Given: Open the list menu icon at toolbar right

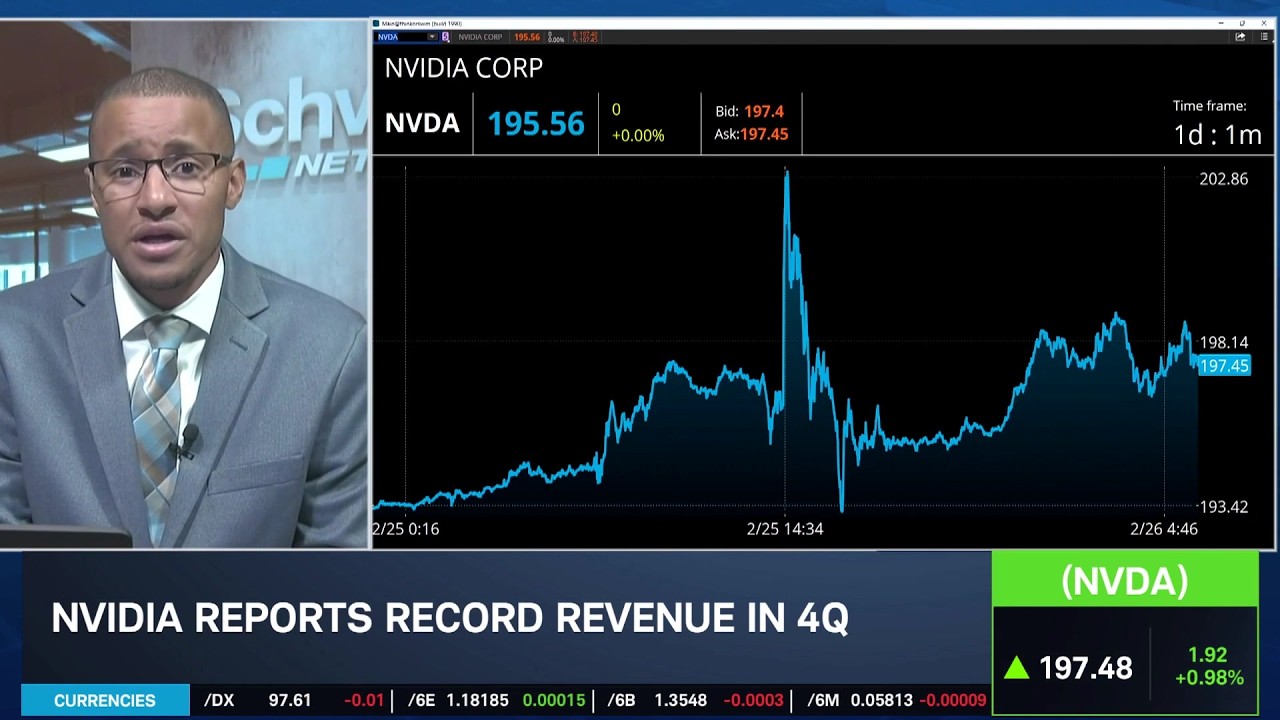Looking at the screenshot, I should [1265, 37].
